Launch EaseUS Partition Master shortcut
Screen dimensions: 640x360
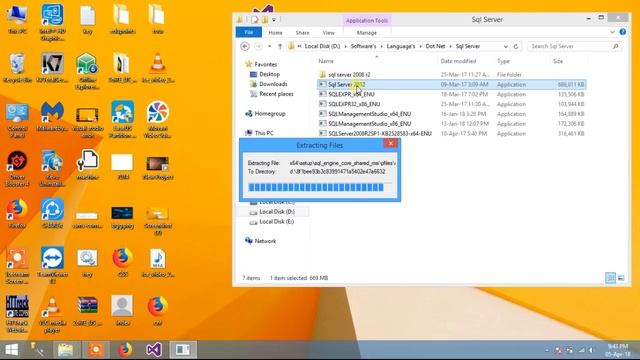(122, 120)
